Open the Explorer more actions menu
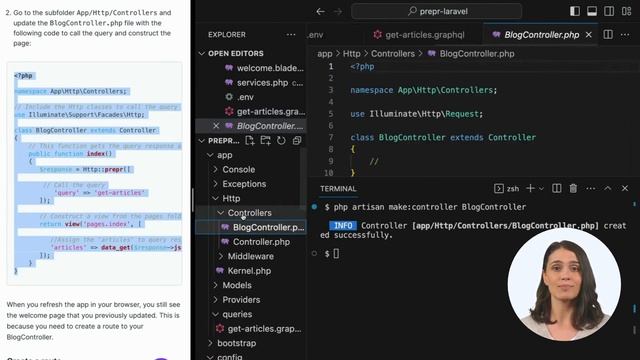Image resolution: width=640 pixels, height=360 pixels. (291, 35)
